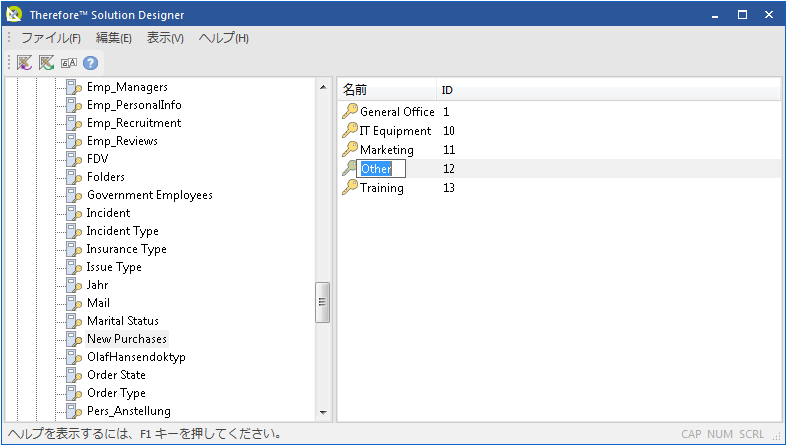Click the Issue Type dictionary icon
The image size is (786, 446).
click(x=74, y=268)
